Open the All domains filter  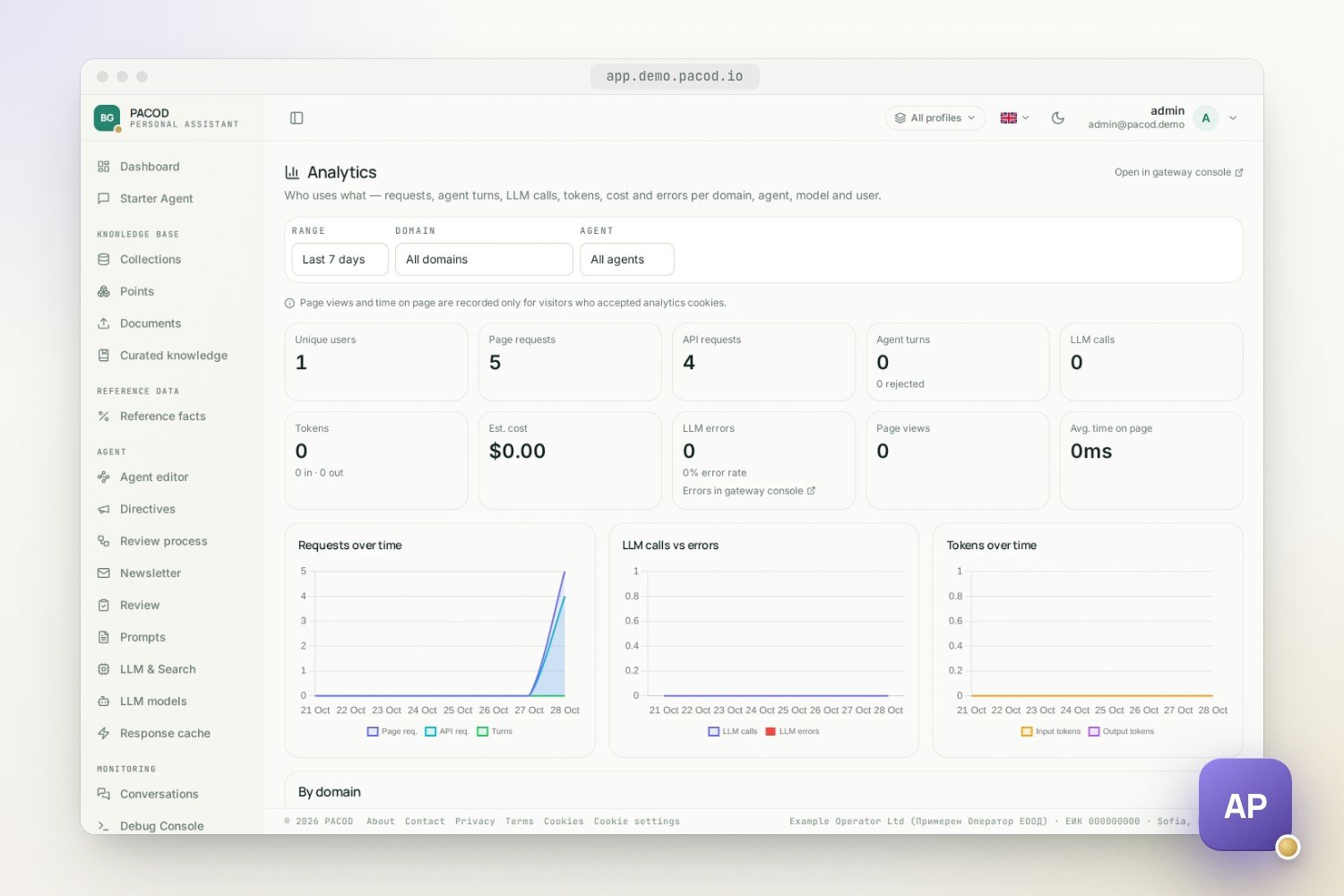(484, 260)
